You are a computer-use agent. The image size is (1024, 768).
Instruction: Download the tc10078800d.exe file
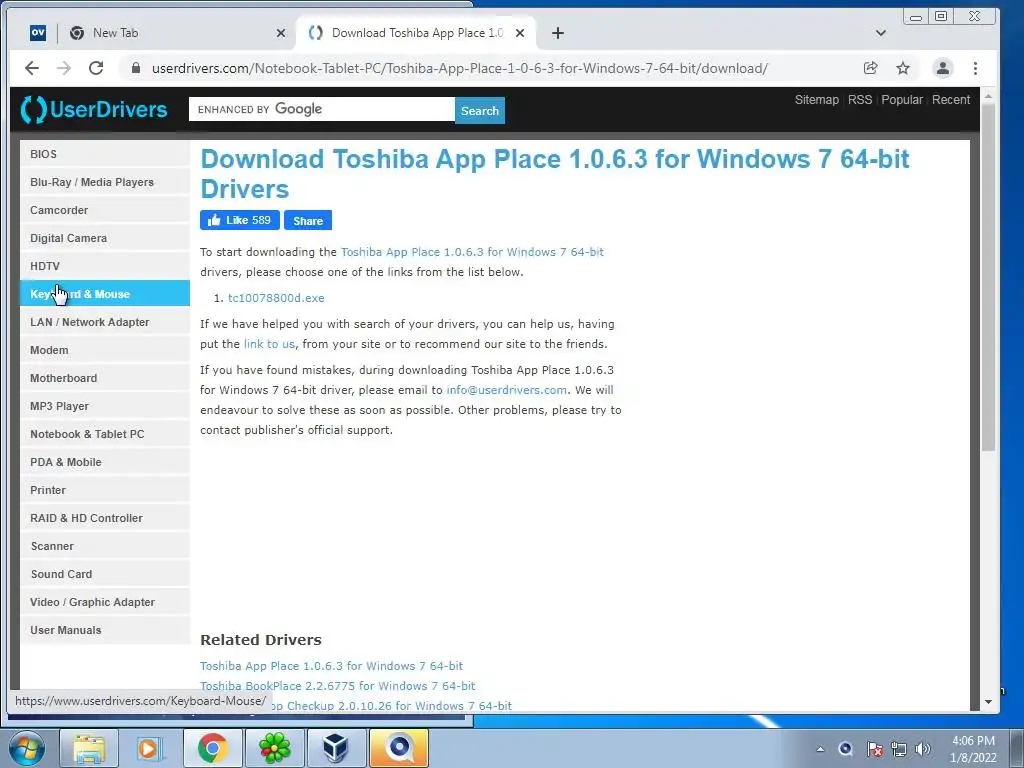[276, 298]
